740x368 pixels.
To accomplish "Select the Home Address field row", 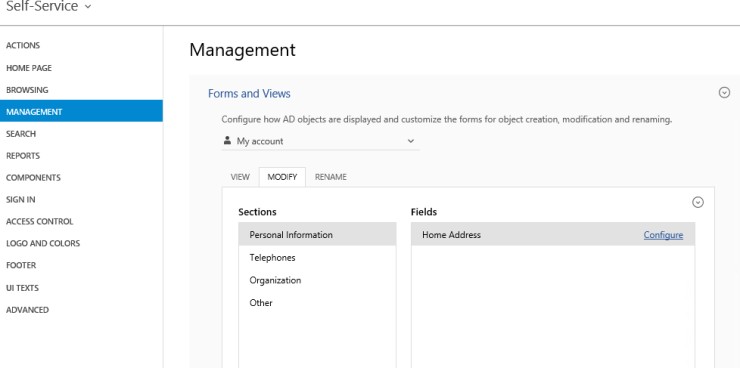I will [553, 234].
